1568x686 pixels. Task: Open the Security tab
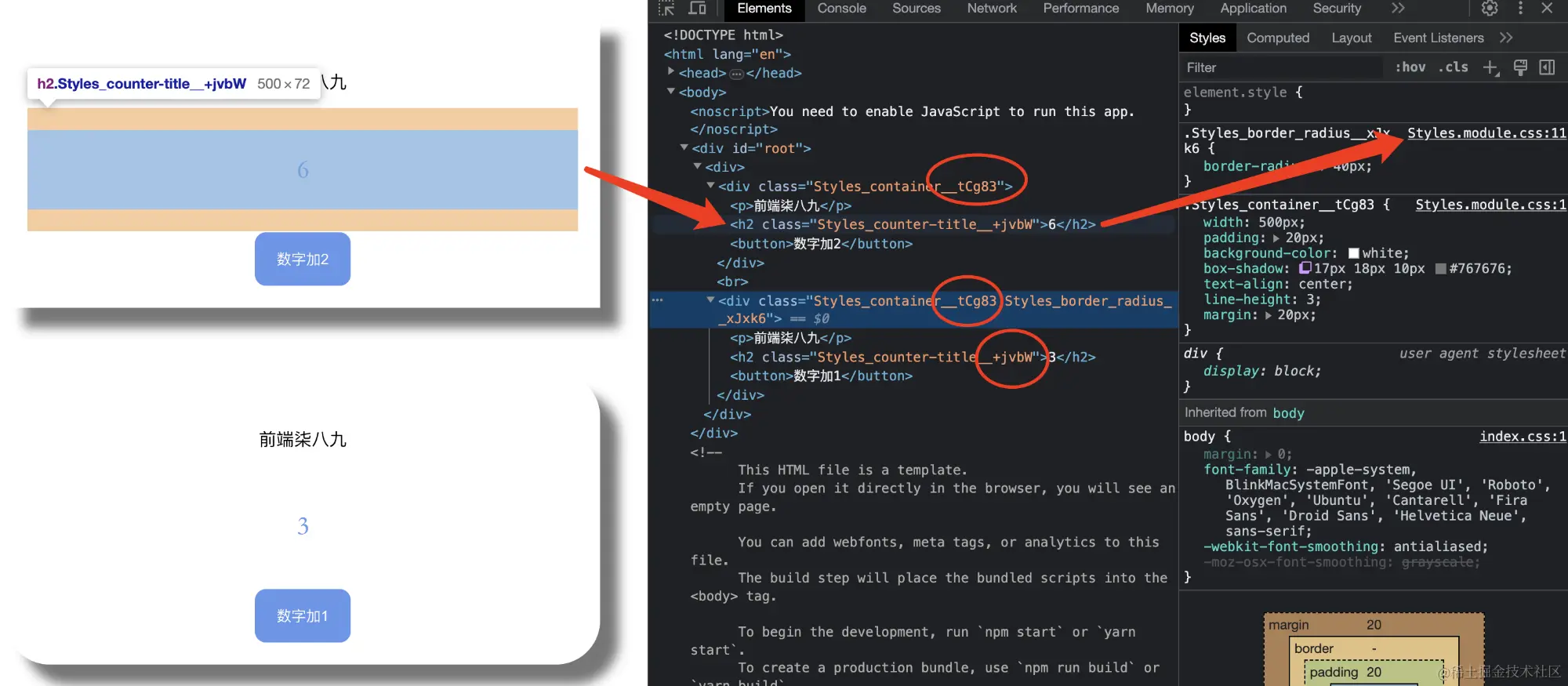(x=1337, y=9)
